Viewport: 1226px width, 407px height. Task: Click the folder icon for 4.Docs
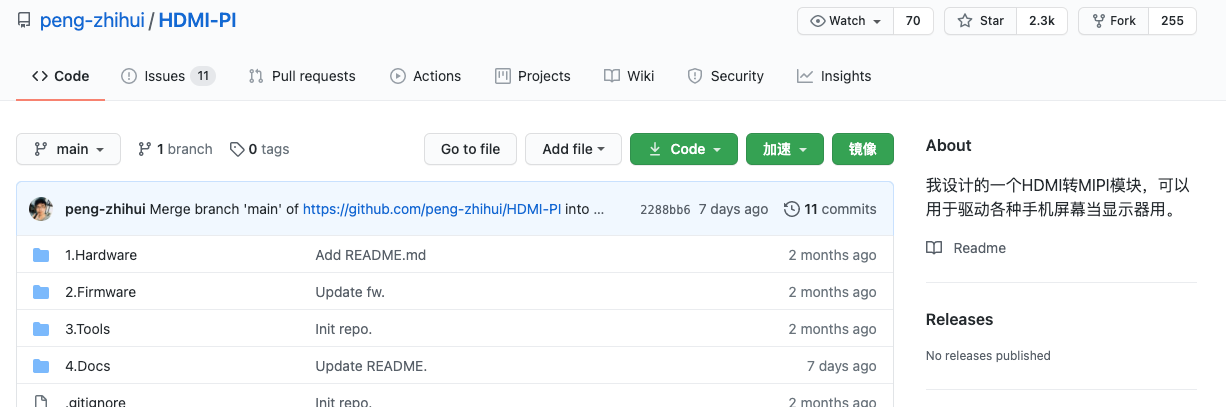click(41, 366)
